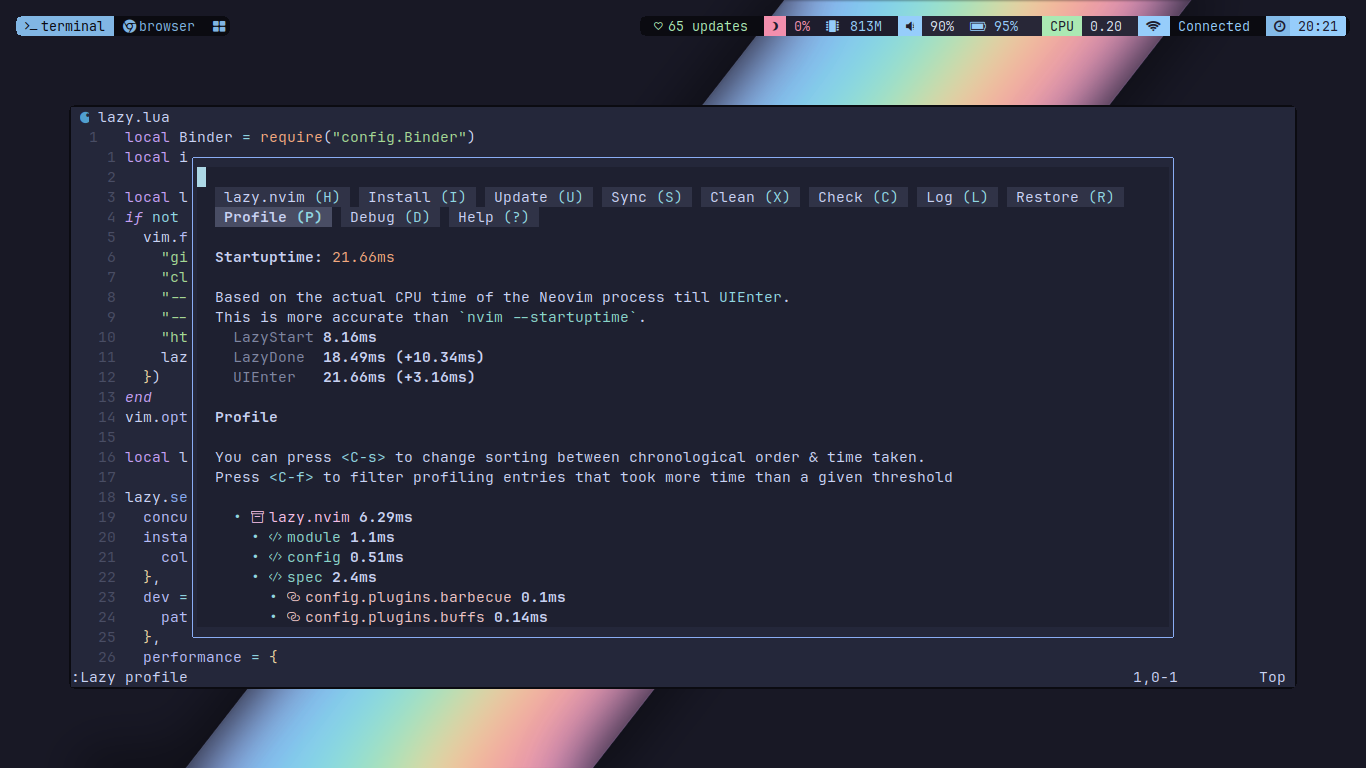
Task: Click the pink moon icon
Action: 773,26
